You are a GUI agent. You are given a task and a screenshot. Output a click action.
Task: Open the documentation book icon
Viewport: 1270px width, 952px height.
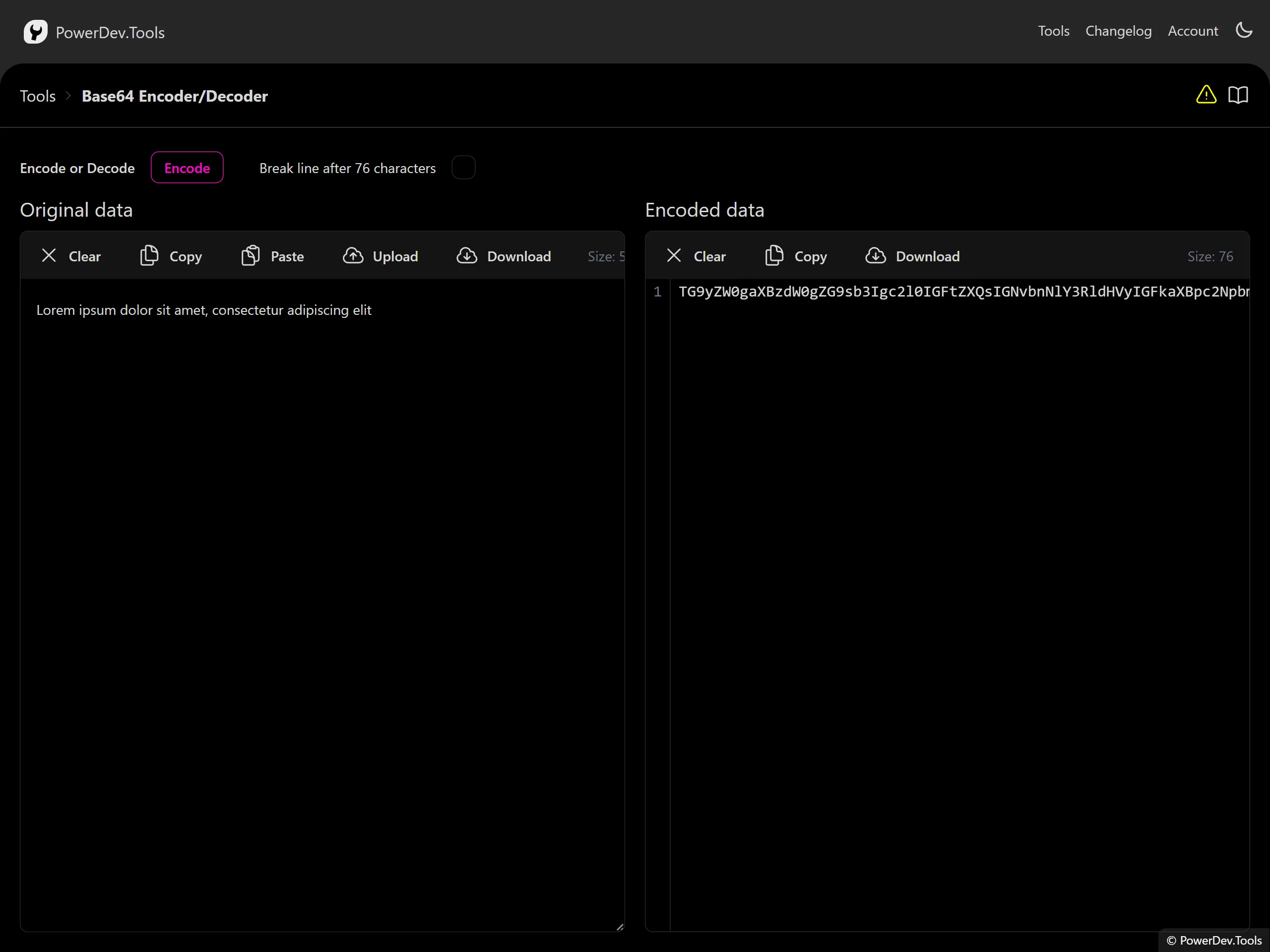(1238, 95)
